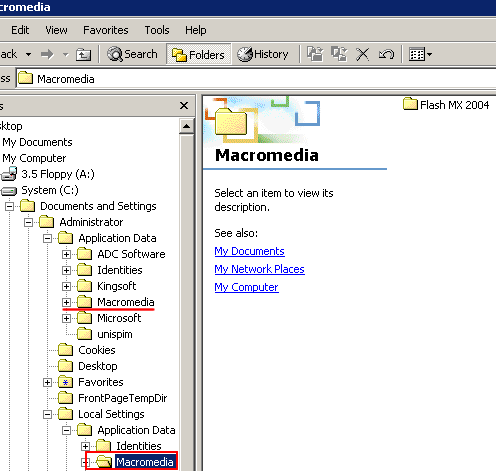
Task: Open the Help menu
Action: (x=196, y=30)
